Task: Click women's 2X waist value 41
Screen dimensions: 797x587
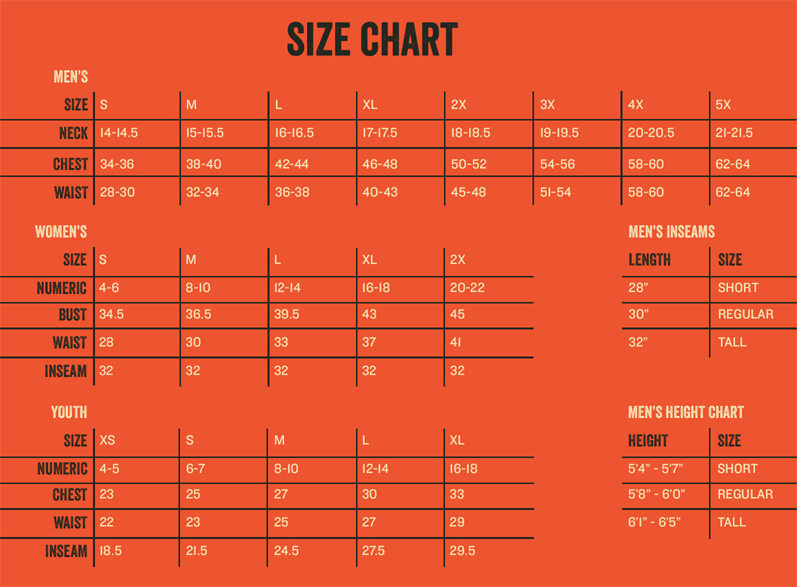Action: tap(455, 342)
